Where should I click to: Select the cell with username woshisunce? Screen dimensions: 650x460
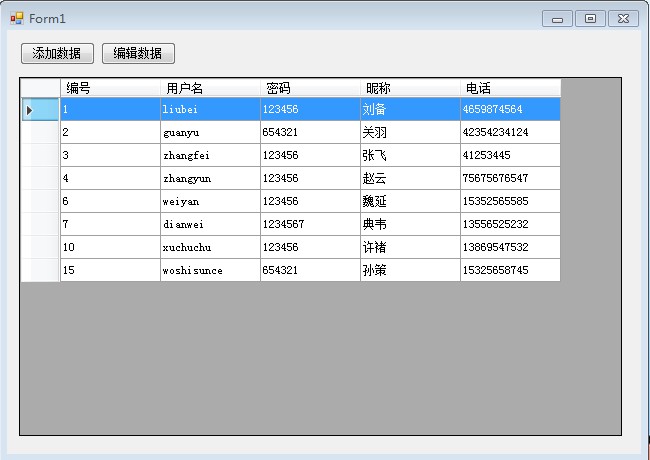coord(210,270)
